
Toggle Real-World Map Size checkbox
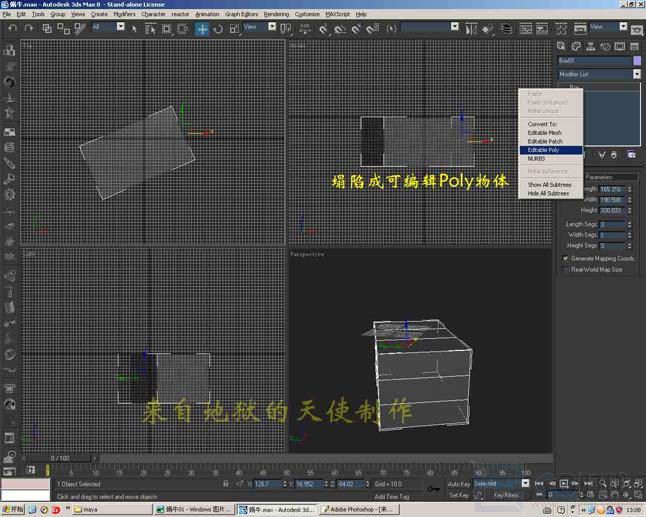click(x=566, y=269)
